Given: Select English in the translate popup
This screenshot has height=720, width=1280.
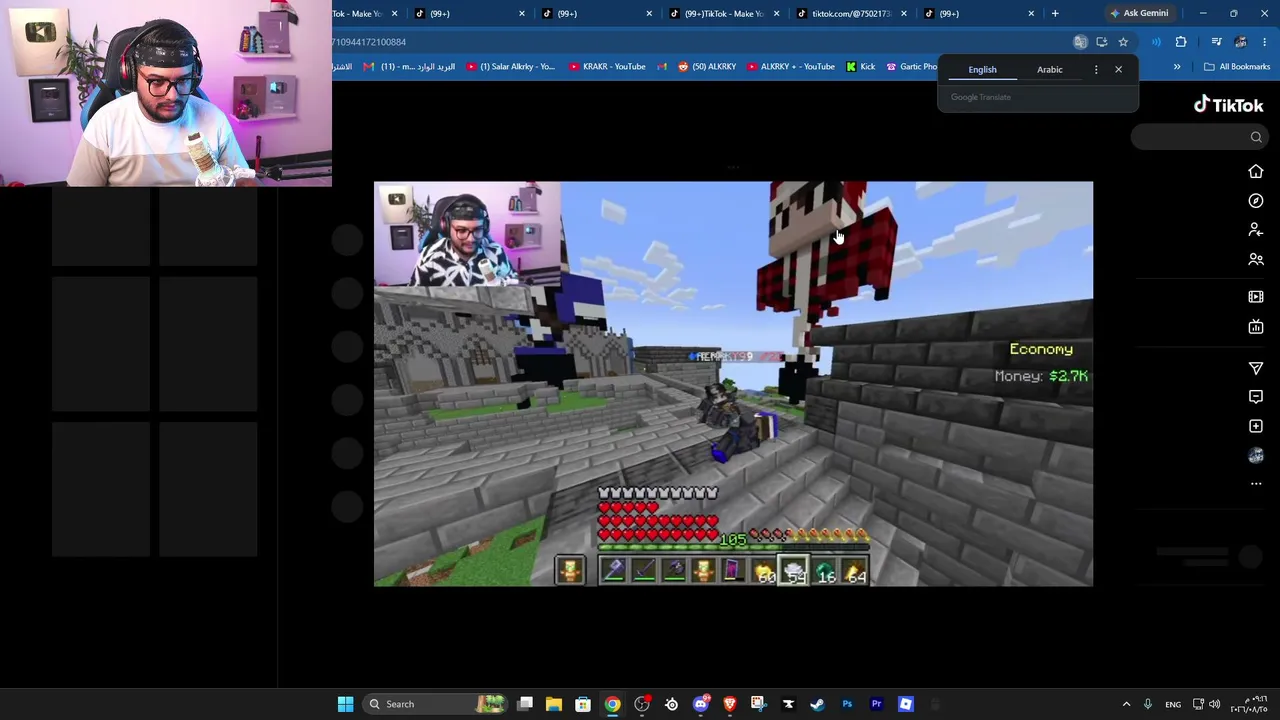Looking at the screenshot, I should coord(982,70).
